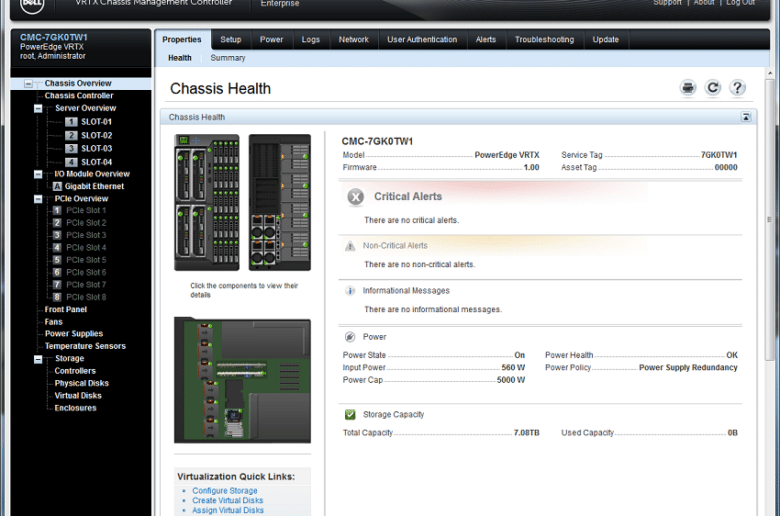Open the Network tab
The width and height of the screenshot is (780, 516).
[354, 40]
